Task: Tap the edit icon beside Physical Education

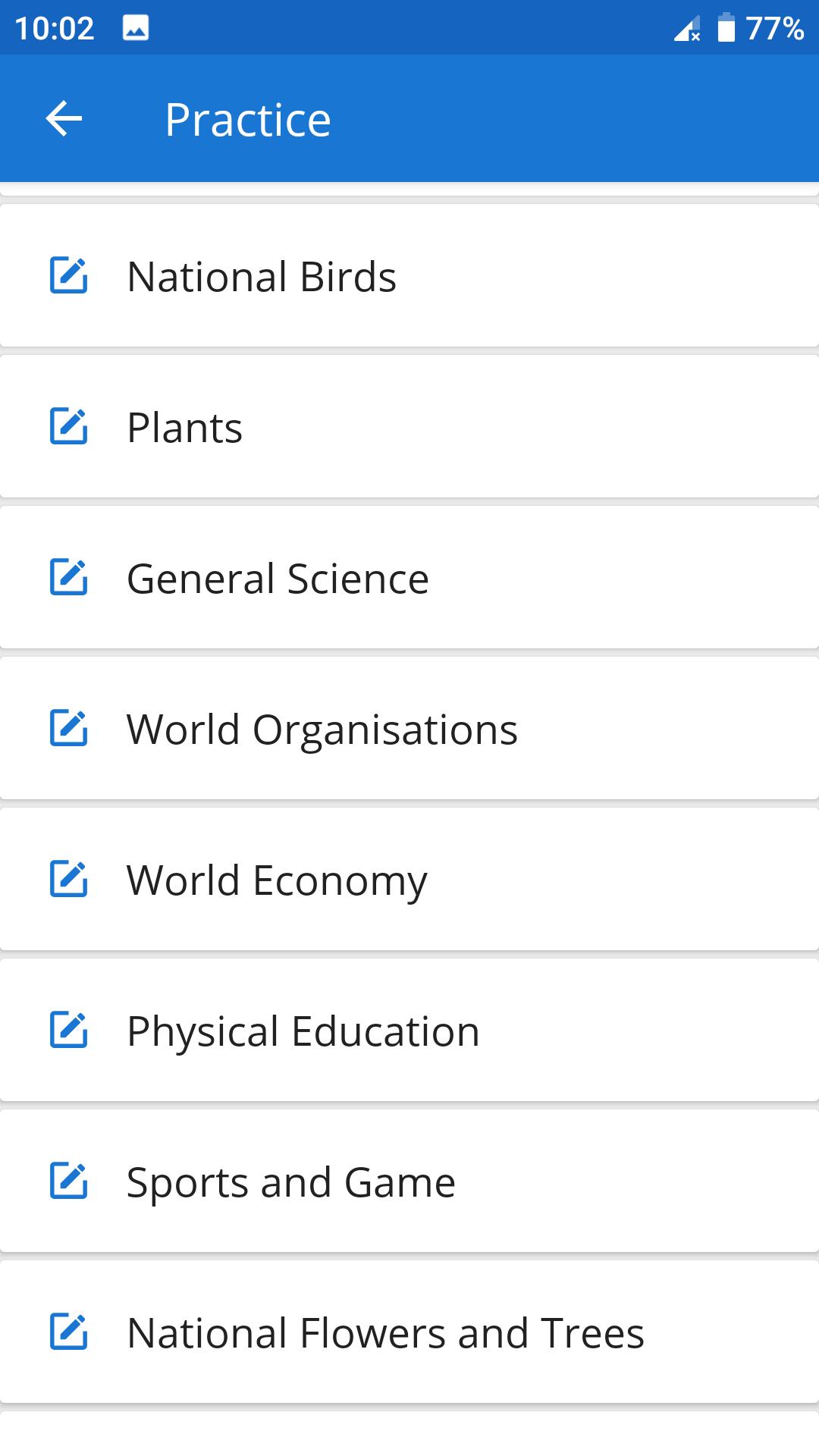Action: pos(69,1030)
